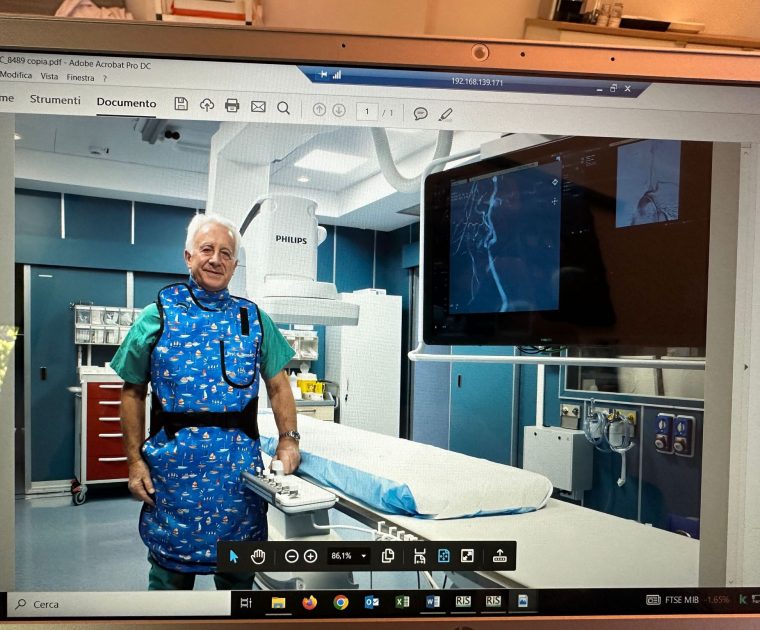Click the Save file icon
Image resolution: width=760 pixels, height=630 pixels.
point(181,105)
